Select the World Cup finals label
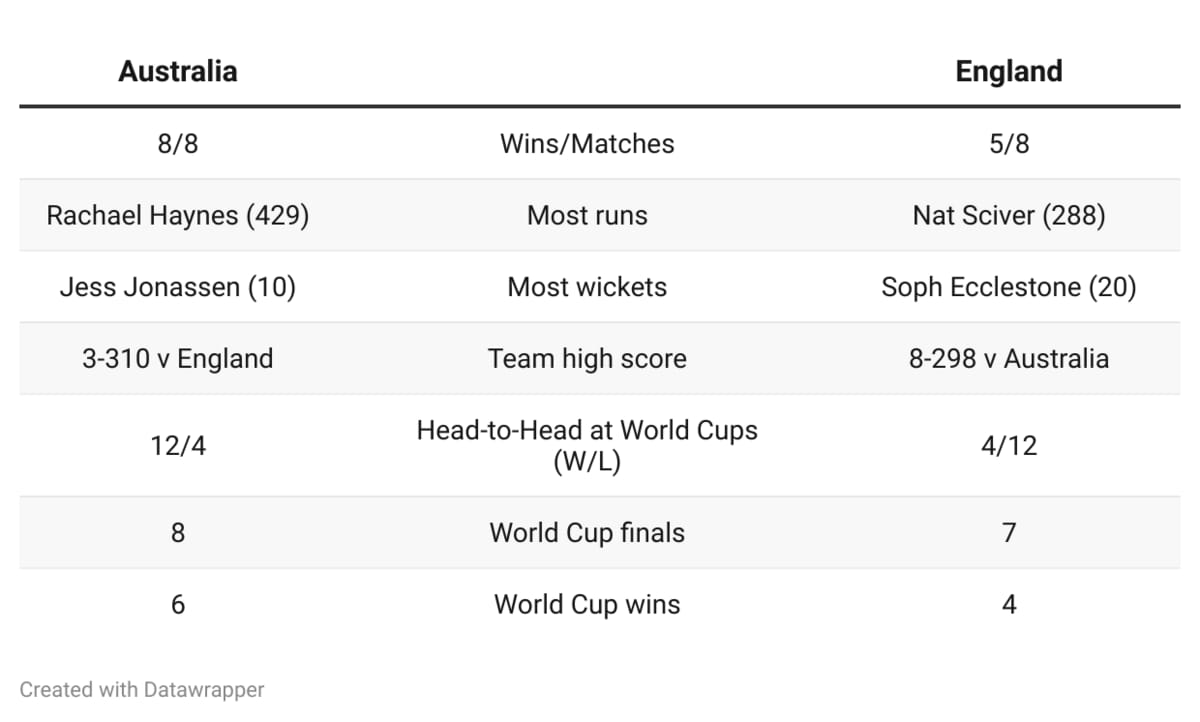 pyautogui.click(x=587, y=533)
